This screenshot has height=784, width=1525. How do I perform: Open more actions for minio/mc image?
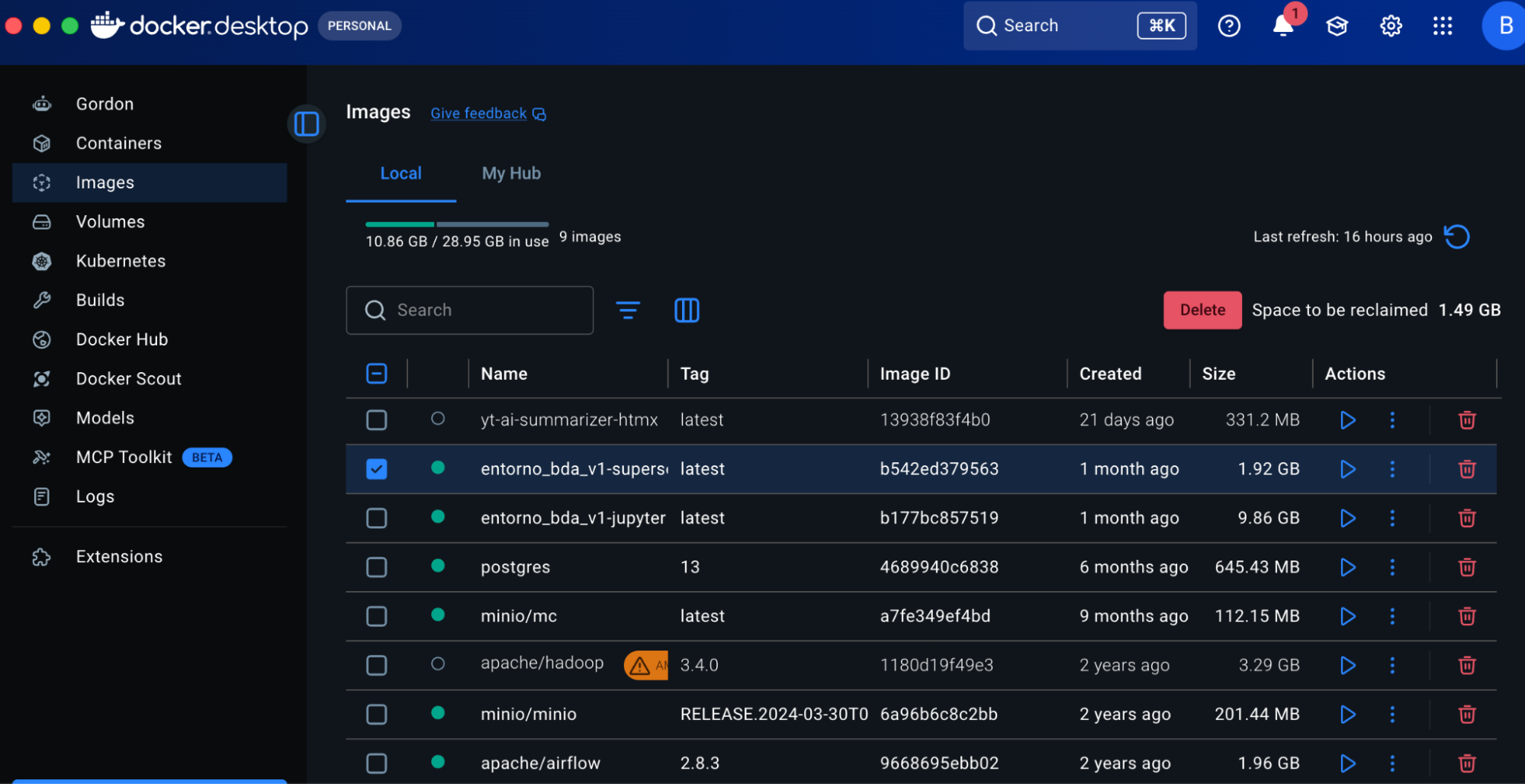(1392, 616)
